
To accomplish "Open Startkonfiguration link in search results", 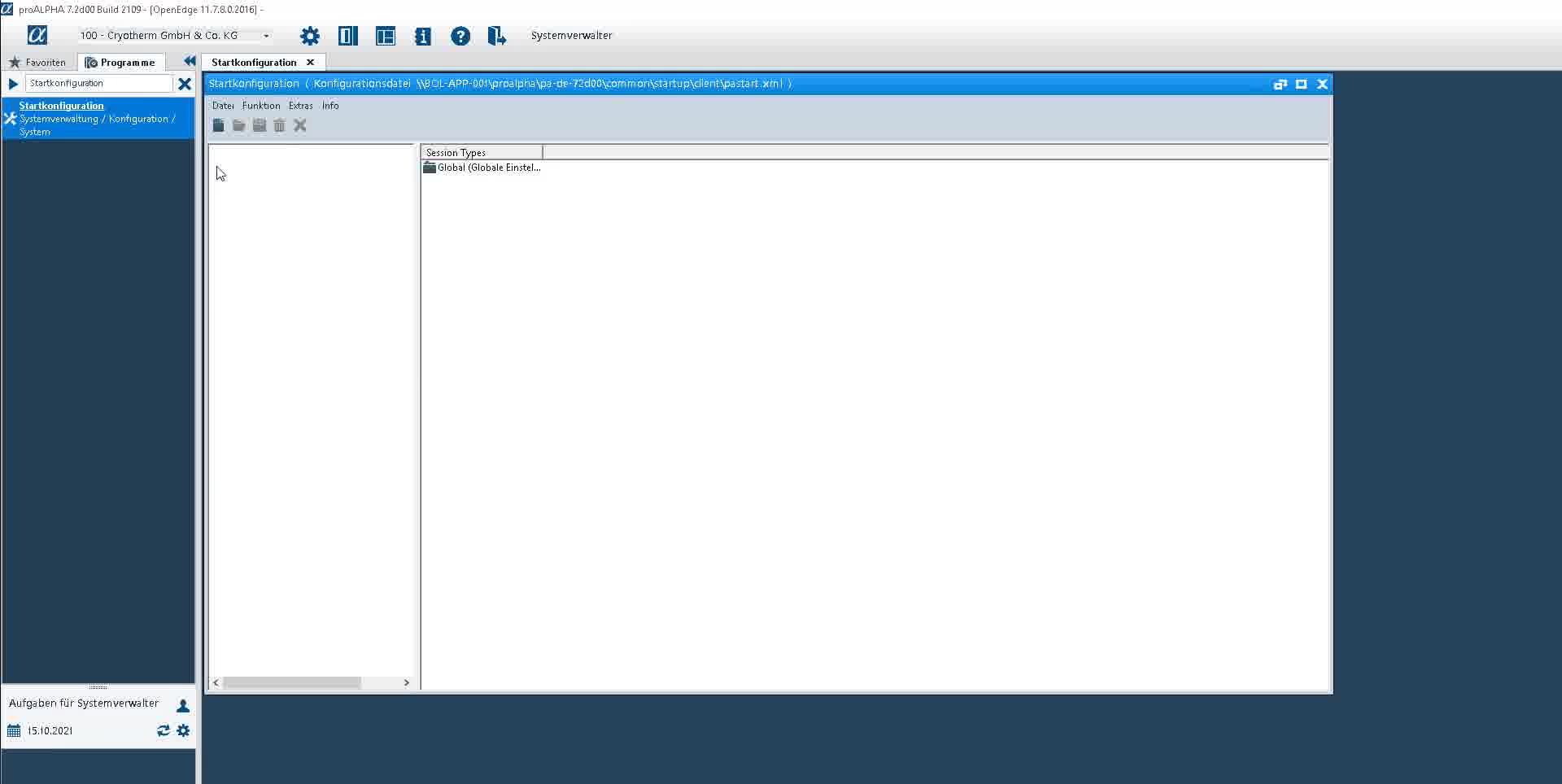I will 62,106.
